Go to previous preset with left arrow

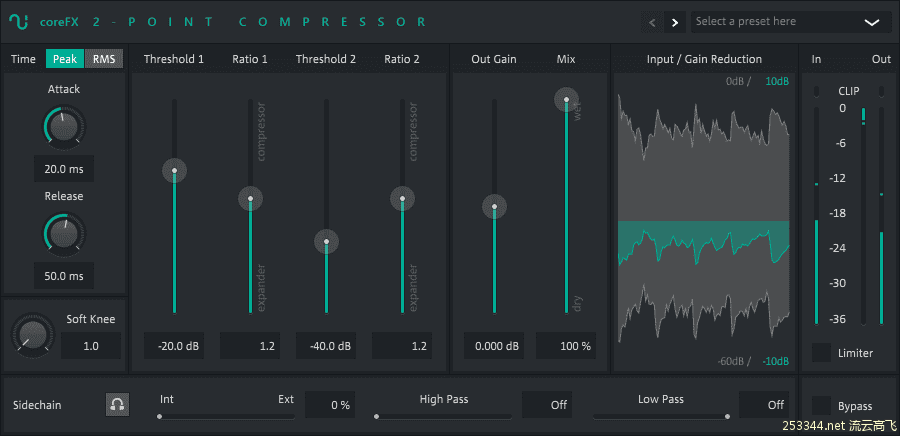[652, 22]
